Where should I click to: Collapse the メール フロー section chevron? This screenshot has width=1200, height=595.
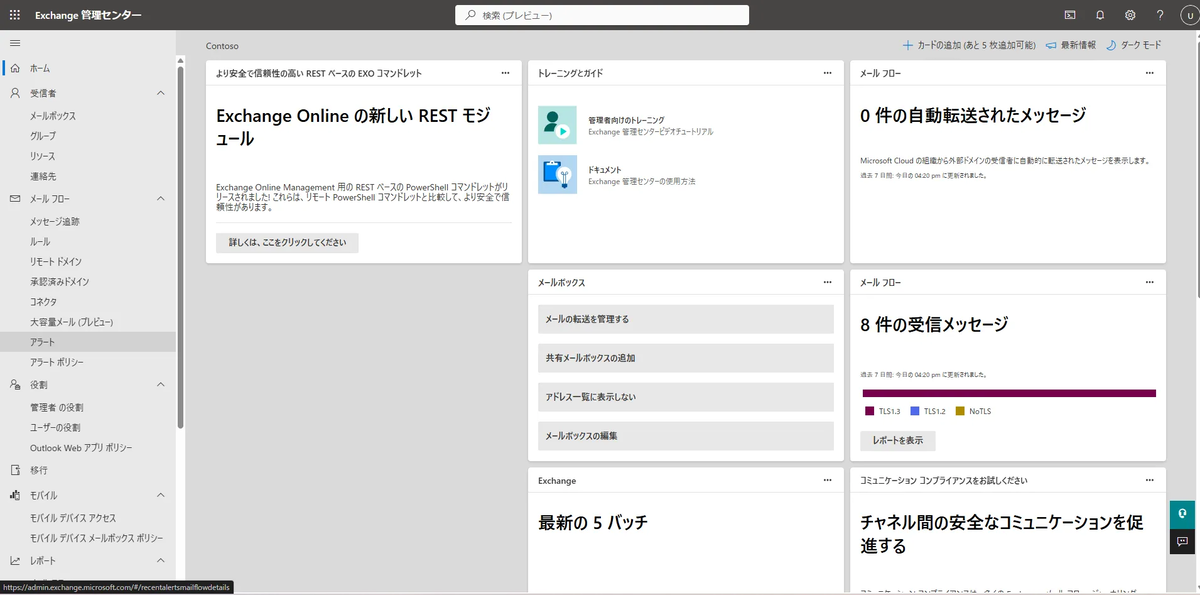pos(161,199)
